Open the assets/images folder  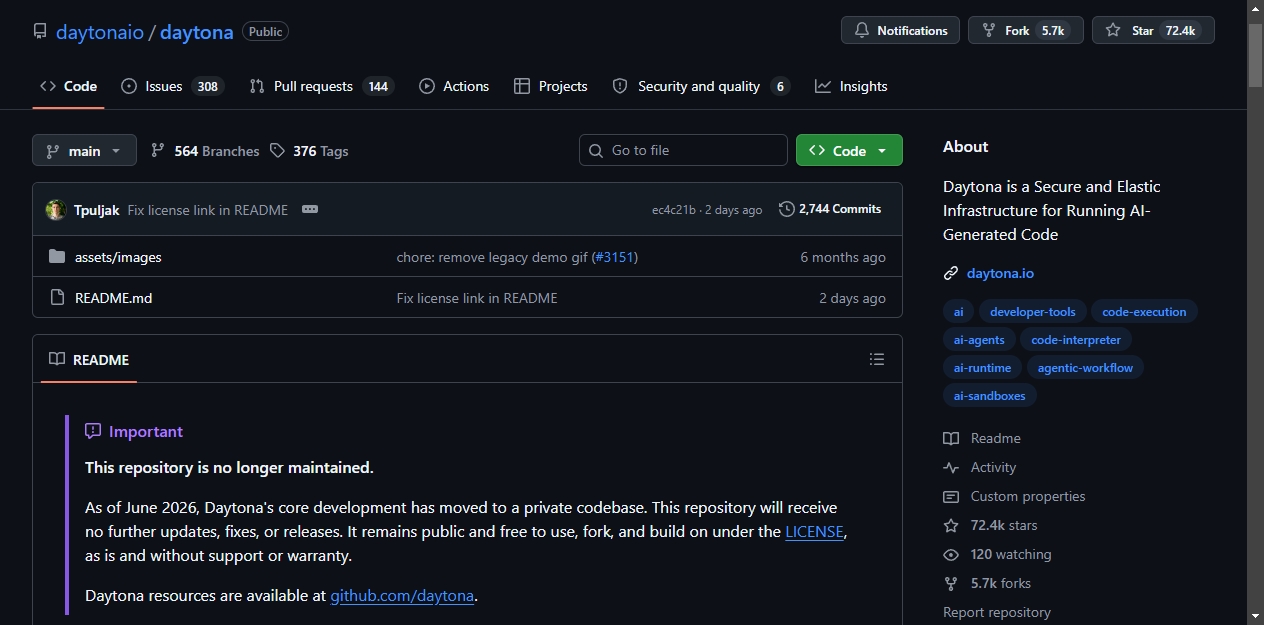tap(118, 257)
